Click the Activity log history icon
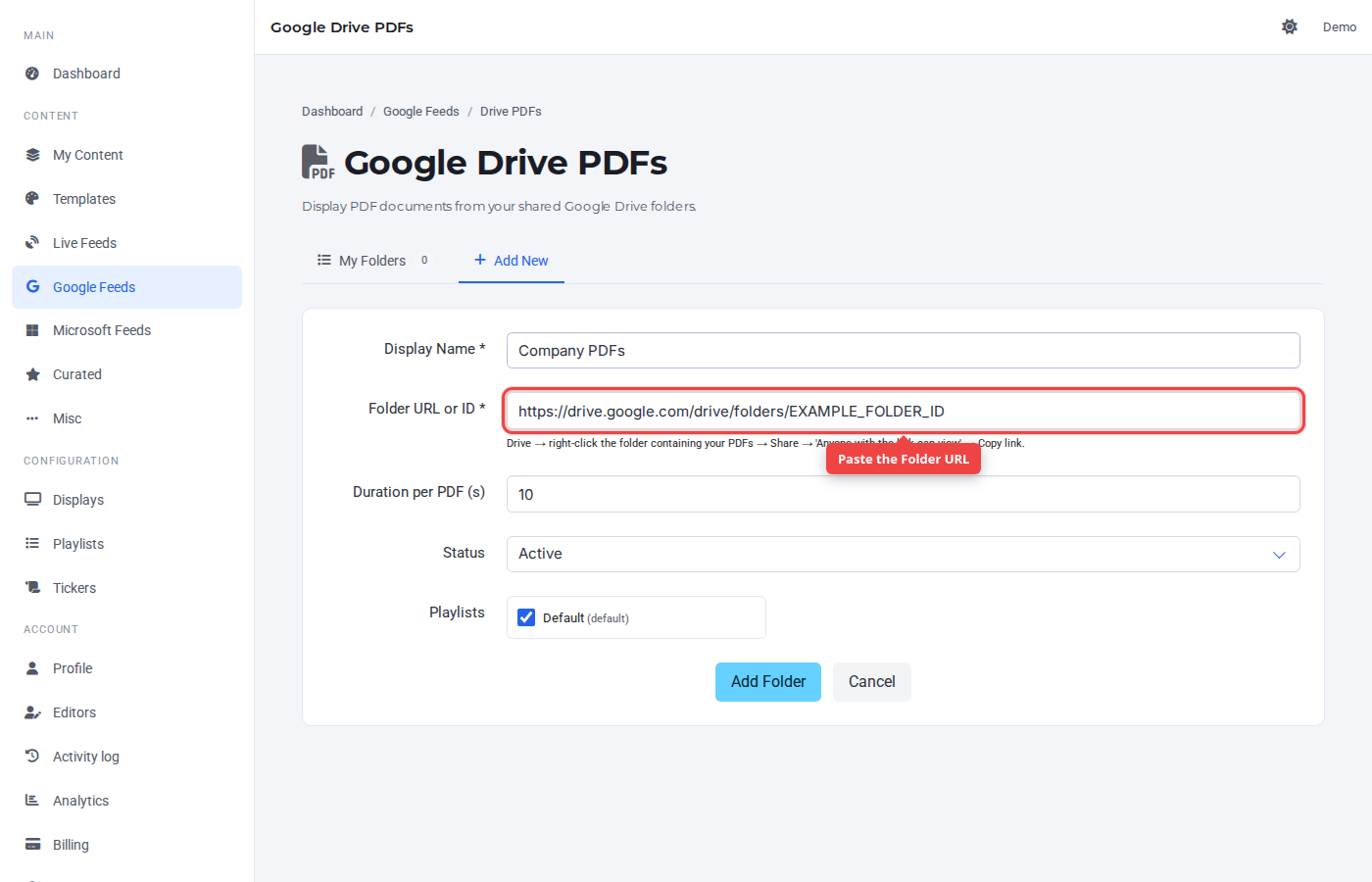The width and height of the screenshot is (1372, 882). pyautogui.click(x=32, y=757)
